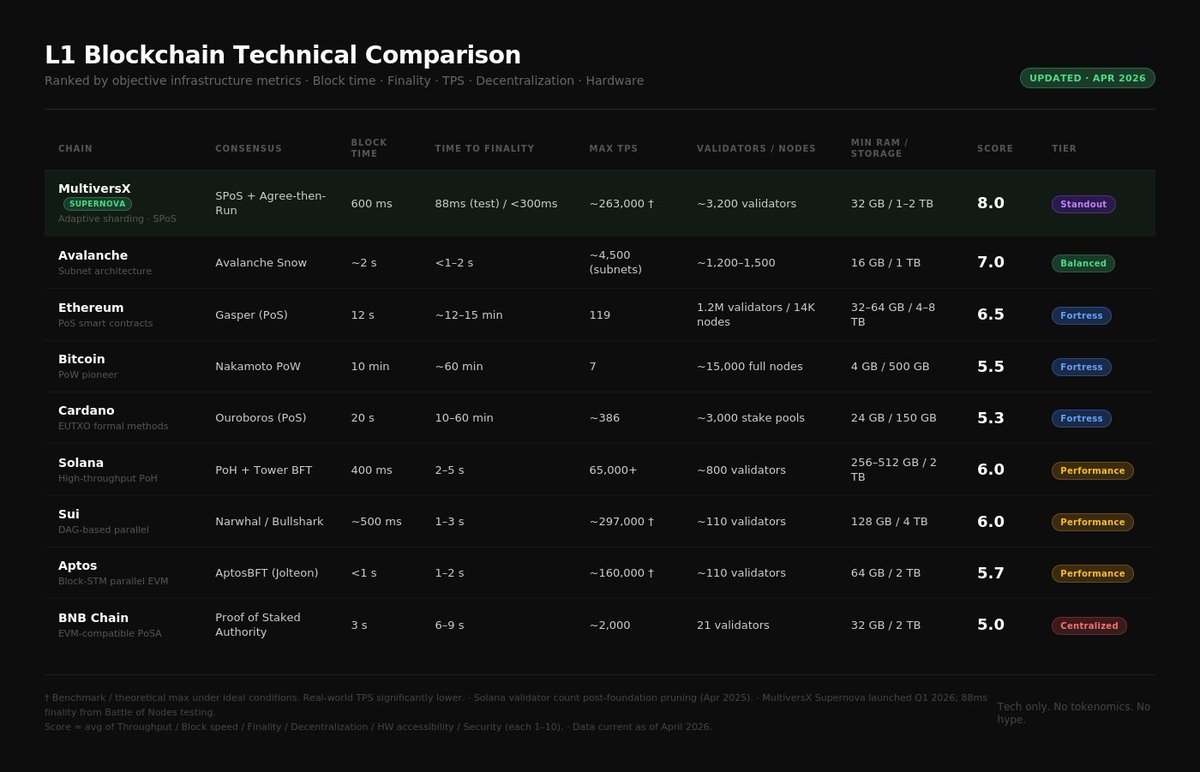The width and height of the screenshot is (1200, 772).
Task: Click the 65,000+ max TPS value
Action: click(x=613, y=470)
